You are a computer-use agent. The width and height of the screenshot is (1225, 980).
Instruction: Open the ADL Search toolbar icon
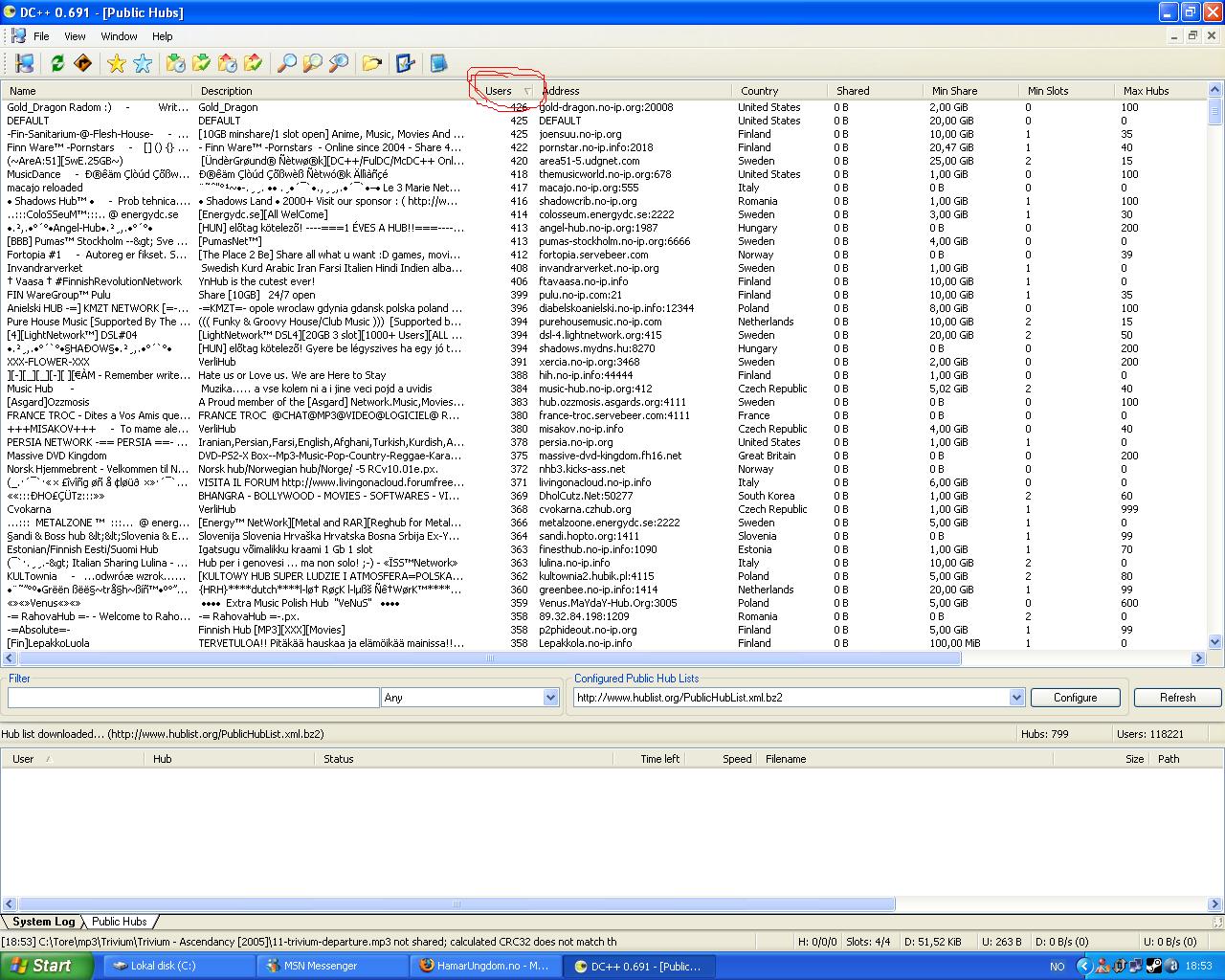click(x=313, y=63)
